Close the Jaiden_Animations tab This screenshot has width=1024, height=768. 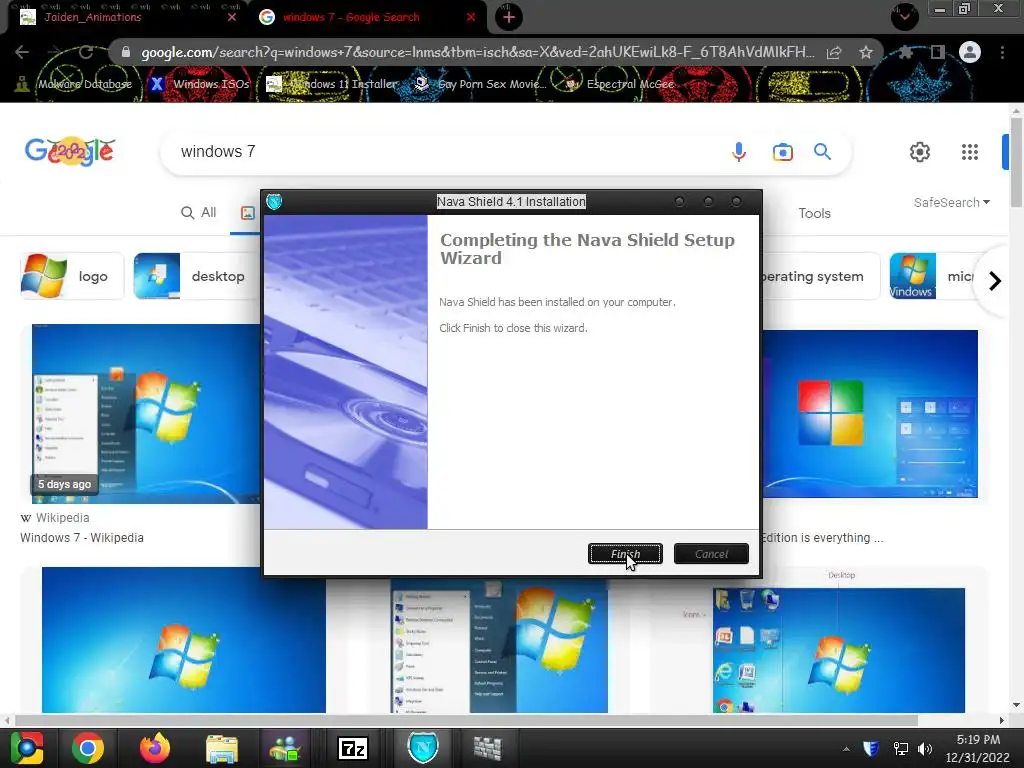[x=232, y=18]
